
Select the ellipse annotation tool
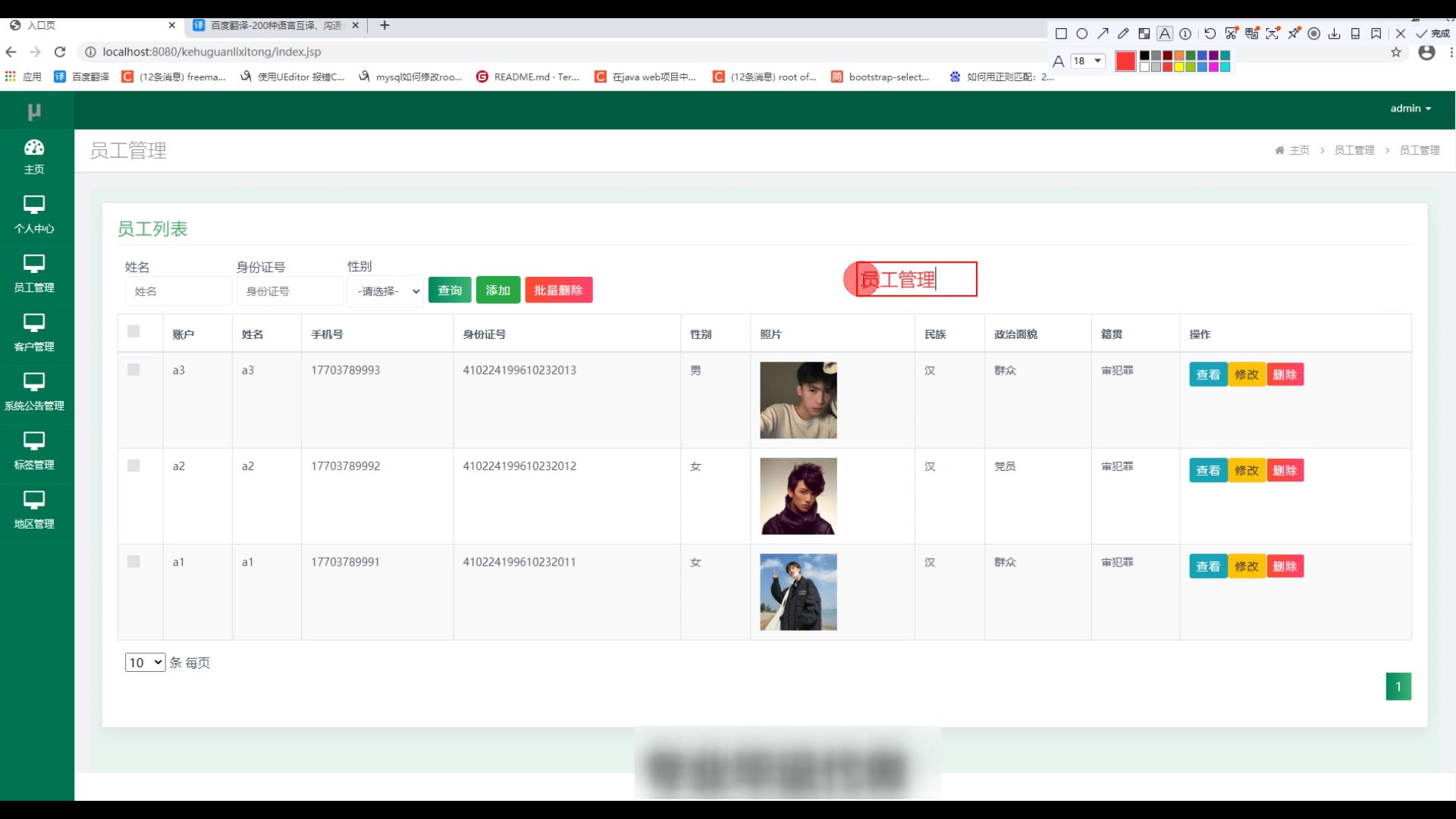pyautogui.click(x=1082, y=33)
